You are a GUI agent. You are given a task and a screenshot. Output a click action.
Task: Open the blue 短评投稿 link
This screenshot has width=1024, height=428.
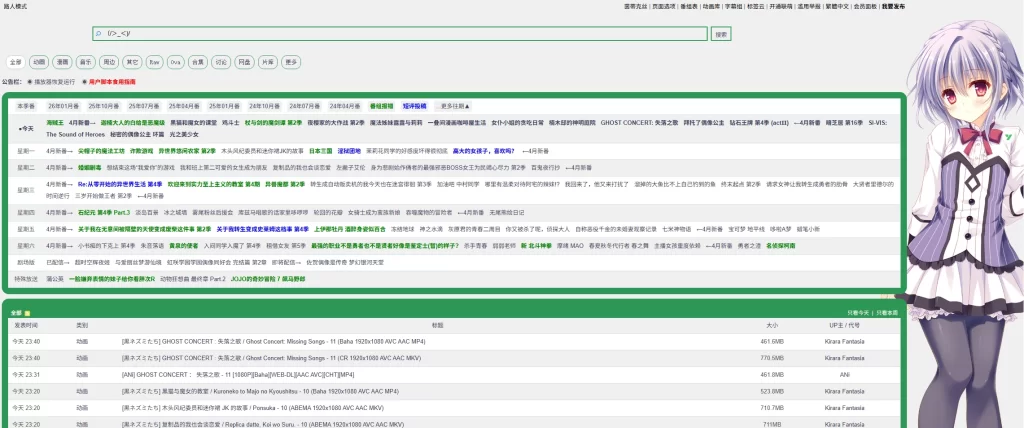pyautogui.click(x=414, y=106)
